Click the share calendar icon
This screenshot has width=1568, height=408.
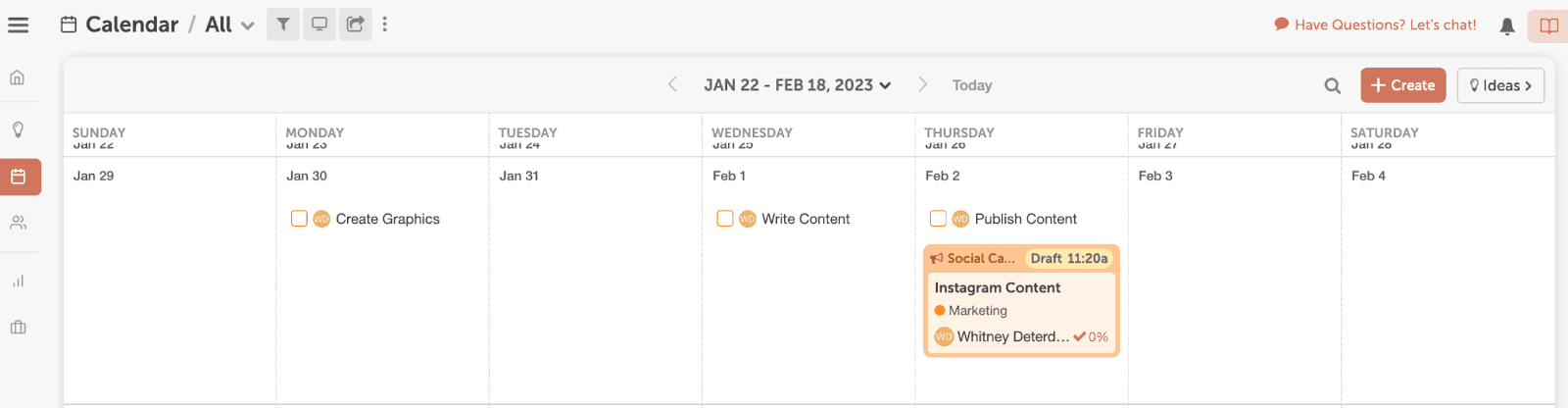pos(356,25)
